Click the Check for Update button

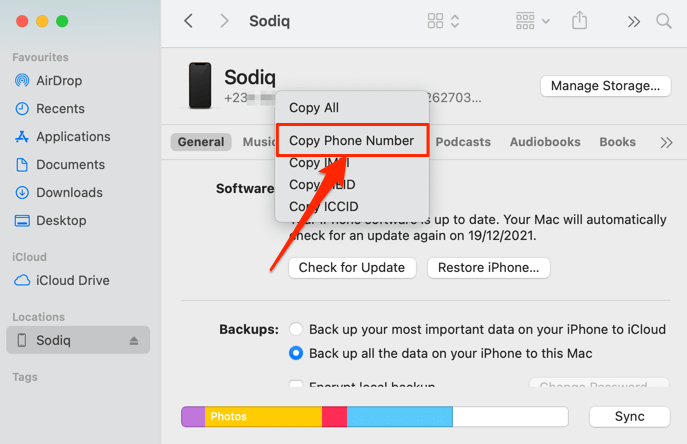coord(352,268)
